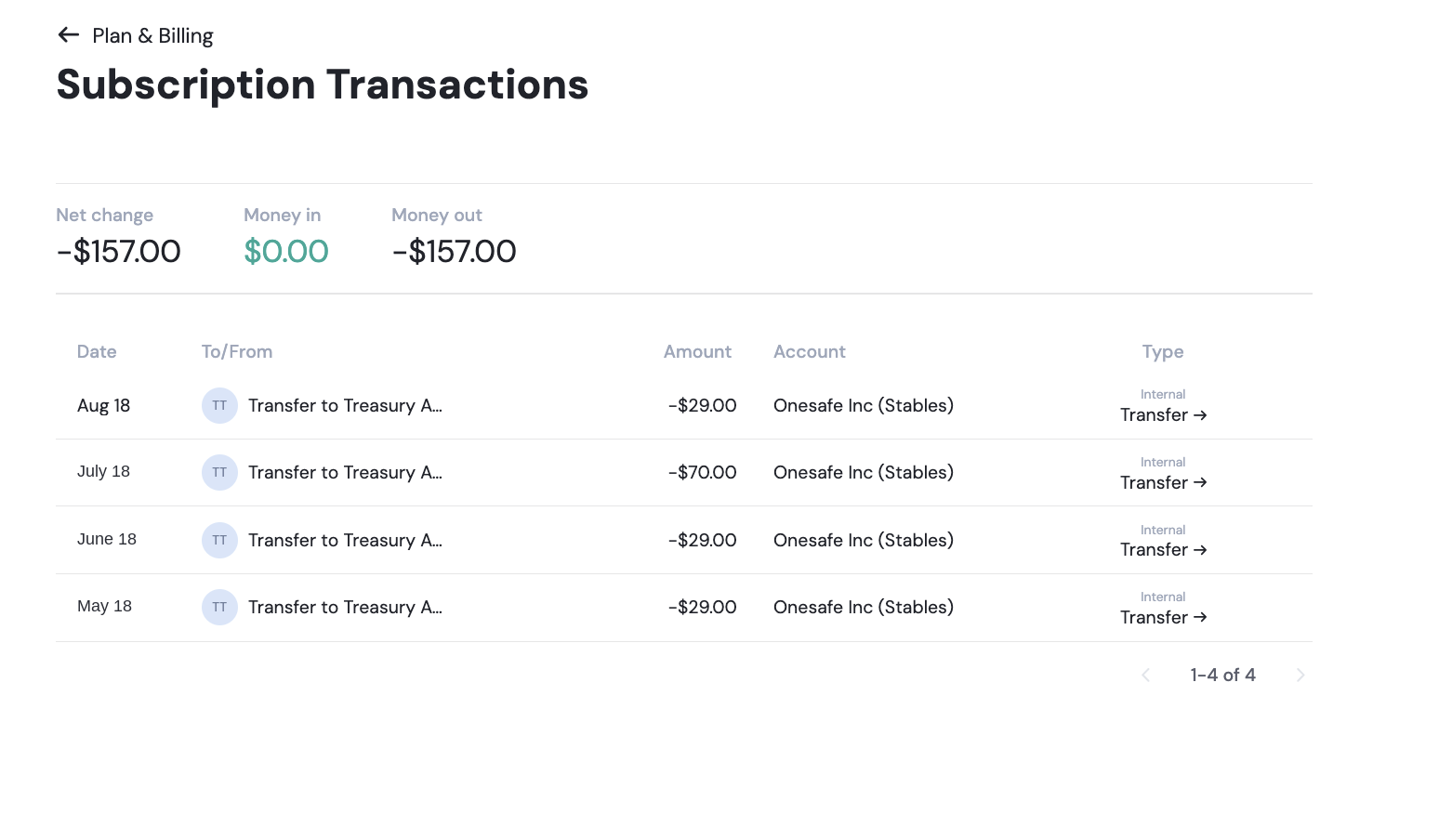
Task: Sort by the Date column header
Action: (x=97, y=351)
